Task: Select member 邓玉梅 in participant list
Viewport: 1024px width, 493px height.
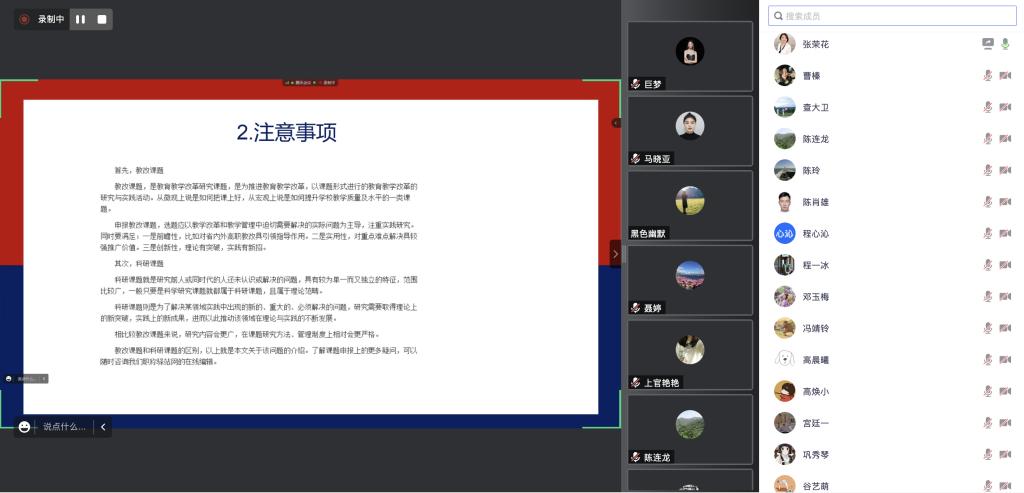Action: 816,297
